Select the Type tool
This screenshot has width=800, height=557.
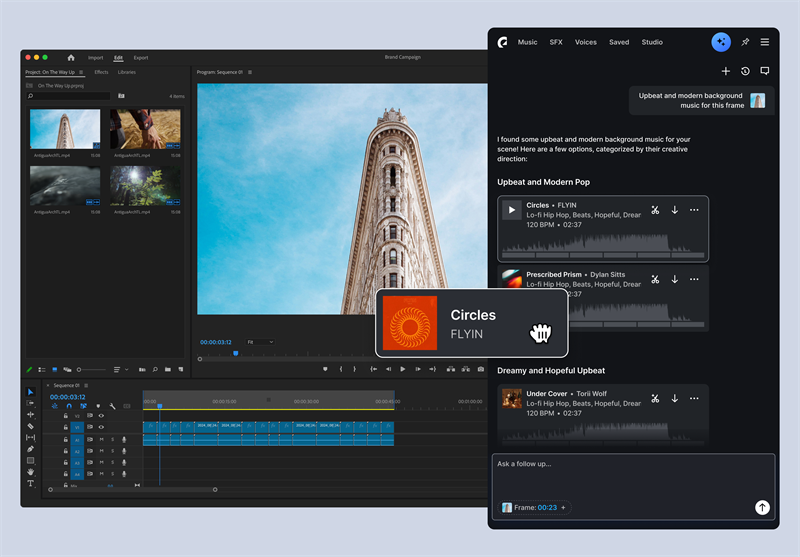30,483
